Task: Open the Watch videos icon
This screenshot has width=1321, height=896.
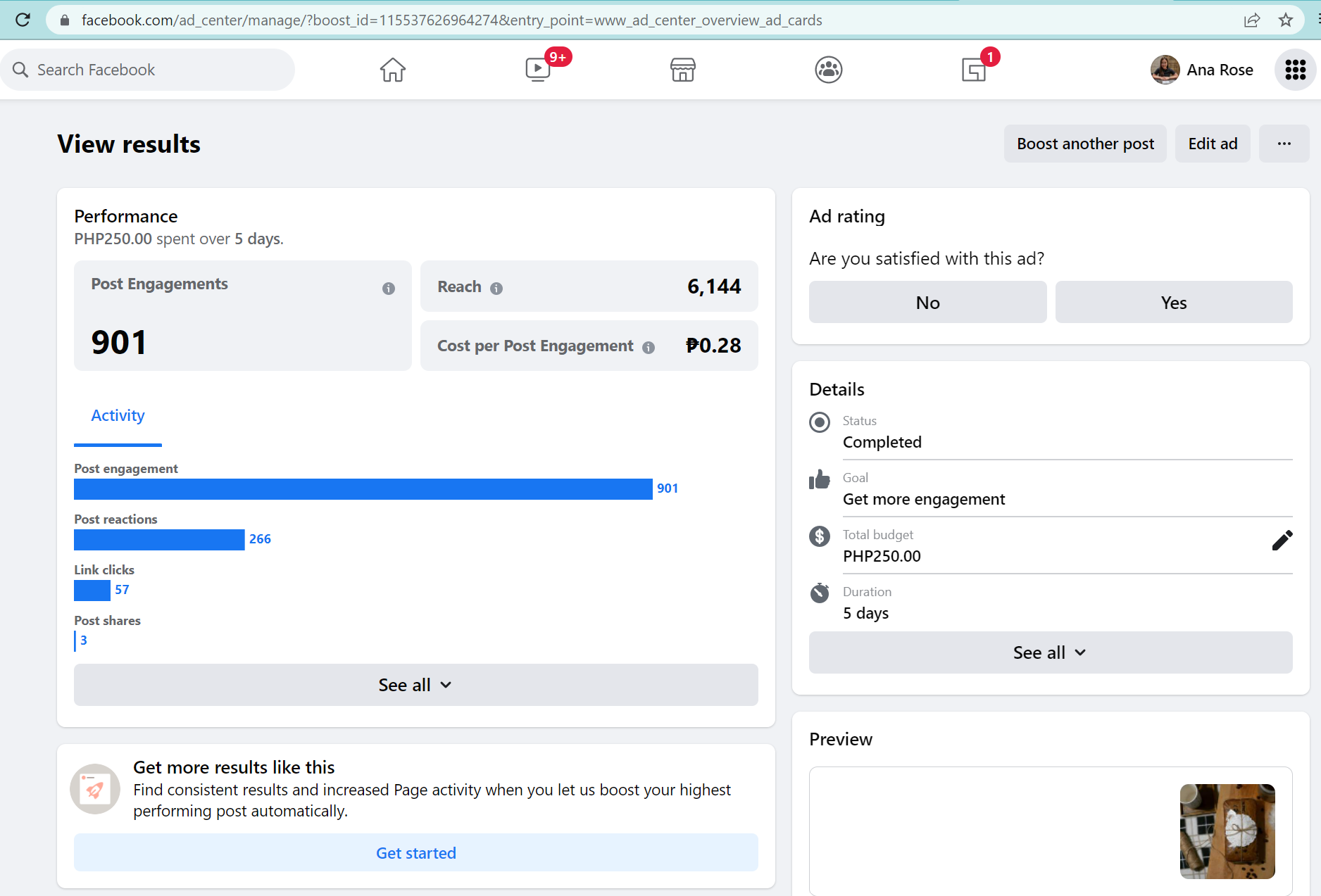Action: [538, 70]
